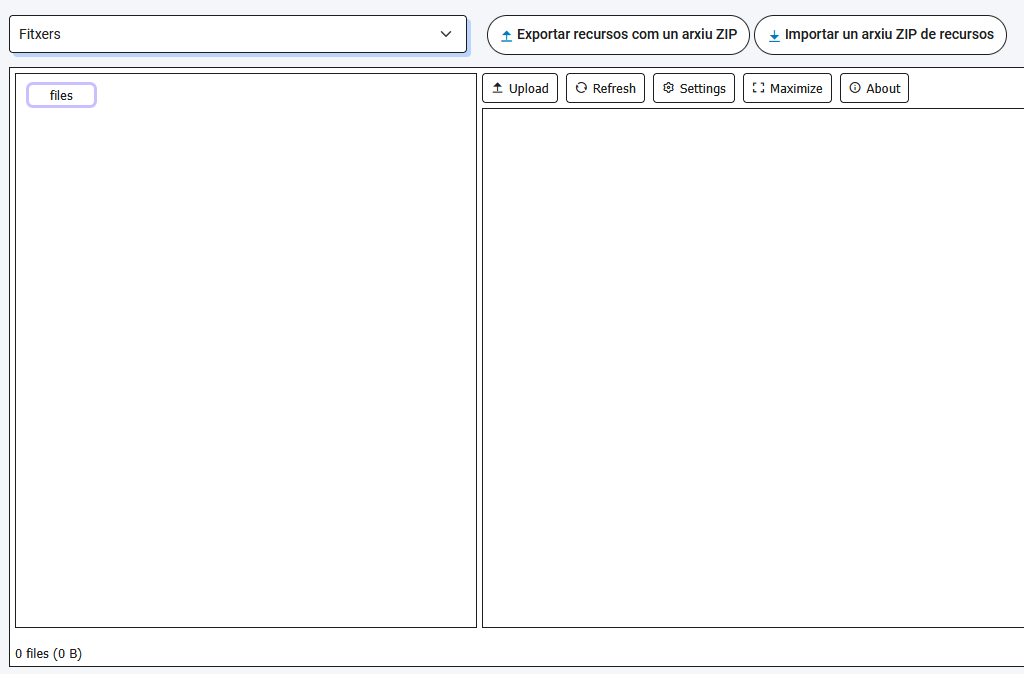Click the Maximize text label
This screenshot has height=674, width=1024.
click(796, 88)
